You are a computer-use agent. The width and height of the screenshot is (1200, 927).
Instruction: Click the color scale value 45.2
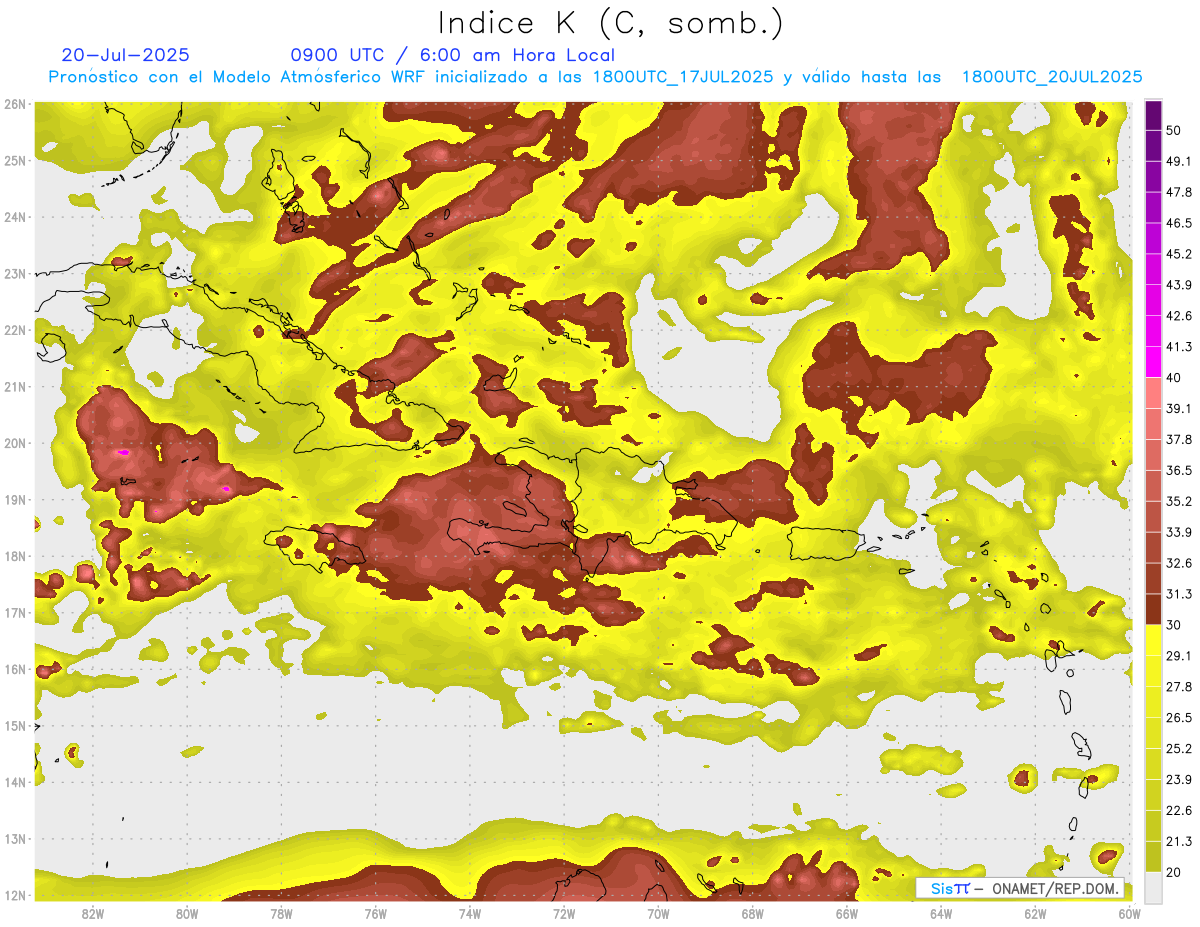[x=1179, y=254]
